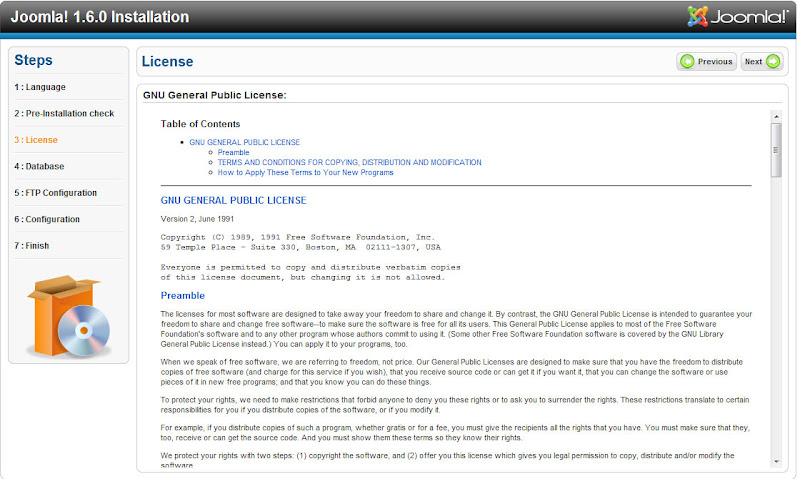Image resolution: width=800 pixels, height=479 pixels.
Task: Open the Language step in the sidebar
Action: coord(40,87)
